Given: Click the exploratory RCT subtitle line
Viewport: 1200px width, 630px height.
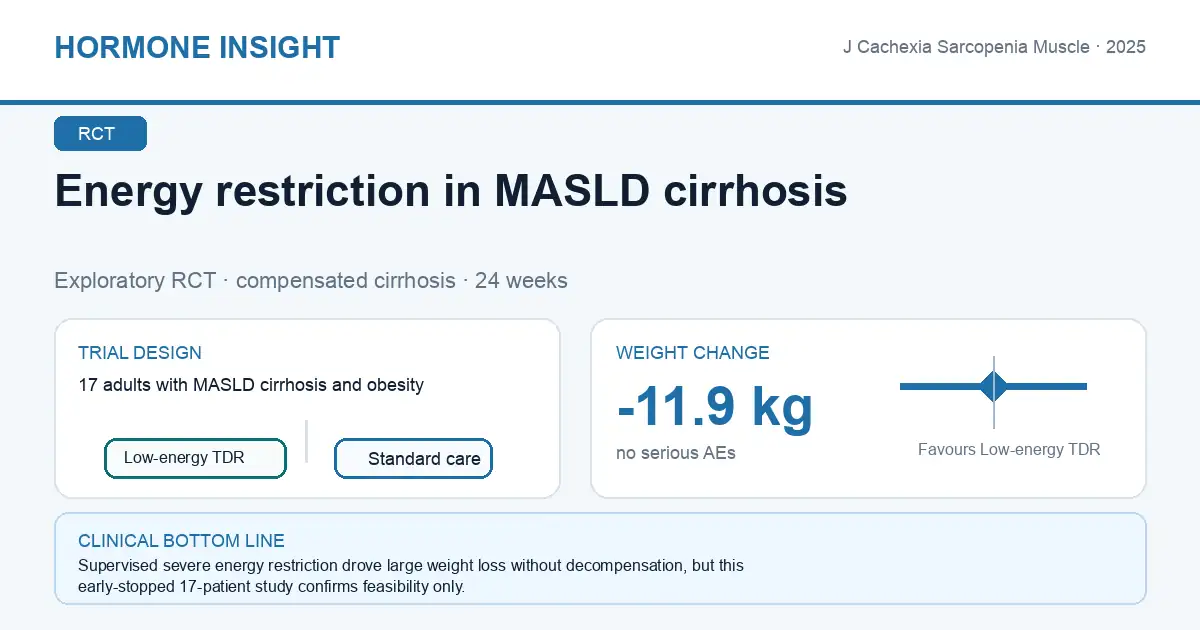Looking at the screenshot, I should (x=311, y=280).
